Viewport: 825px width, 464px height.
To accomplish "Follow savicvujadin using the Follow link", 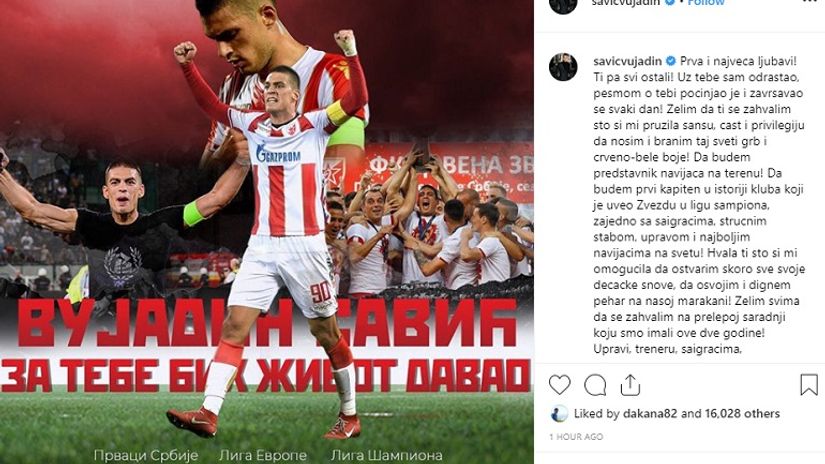I will 706,2.
